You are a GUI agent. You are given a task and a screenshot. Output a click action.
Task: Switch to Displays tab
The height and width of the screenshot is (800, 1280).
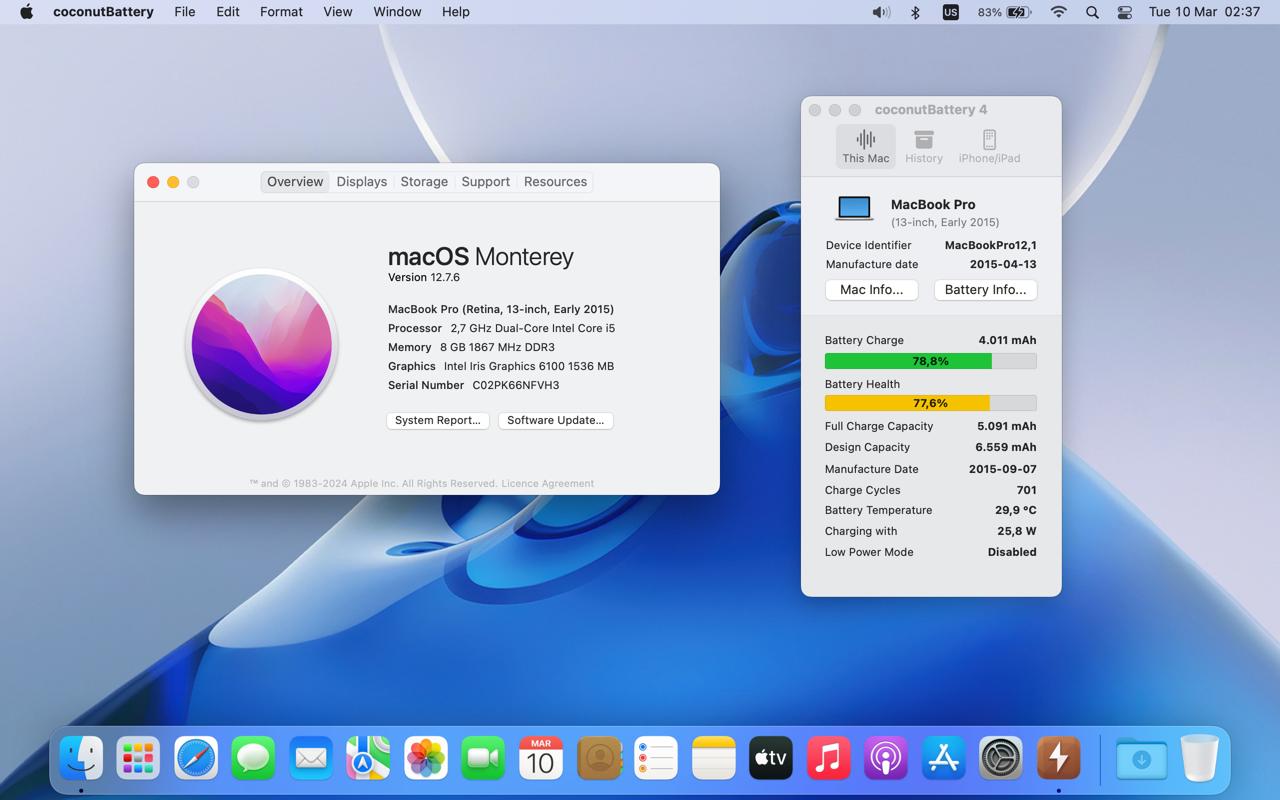(362, 182)
